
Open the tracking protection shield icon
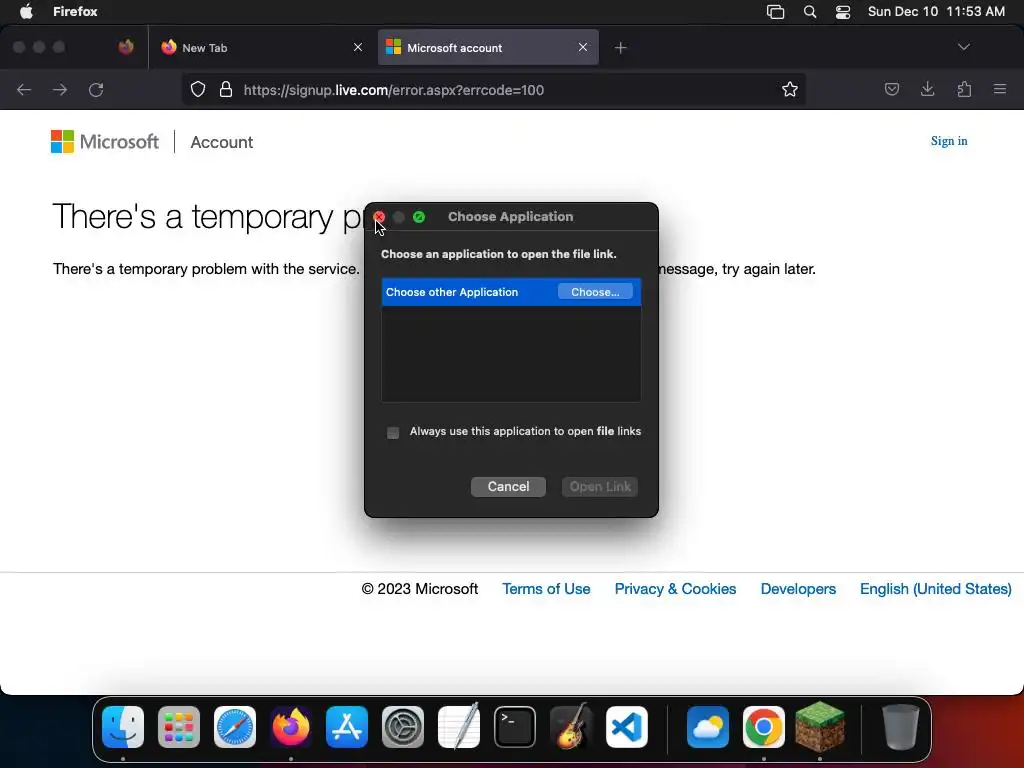(x=198, y=89)
